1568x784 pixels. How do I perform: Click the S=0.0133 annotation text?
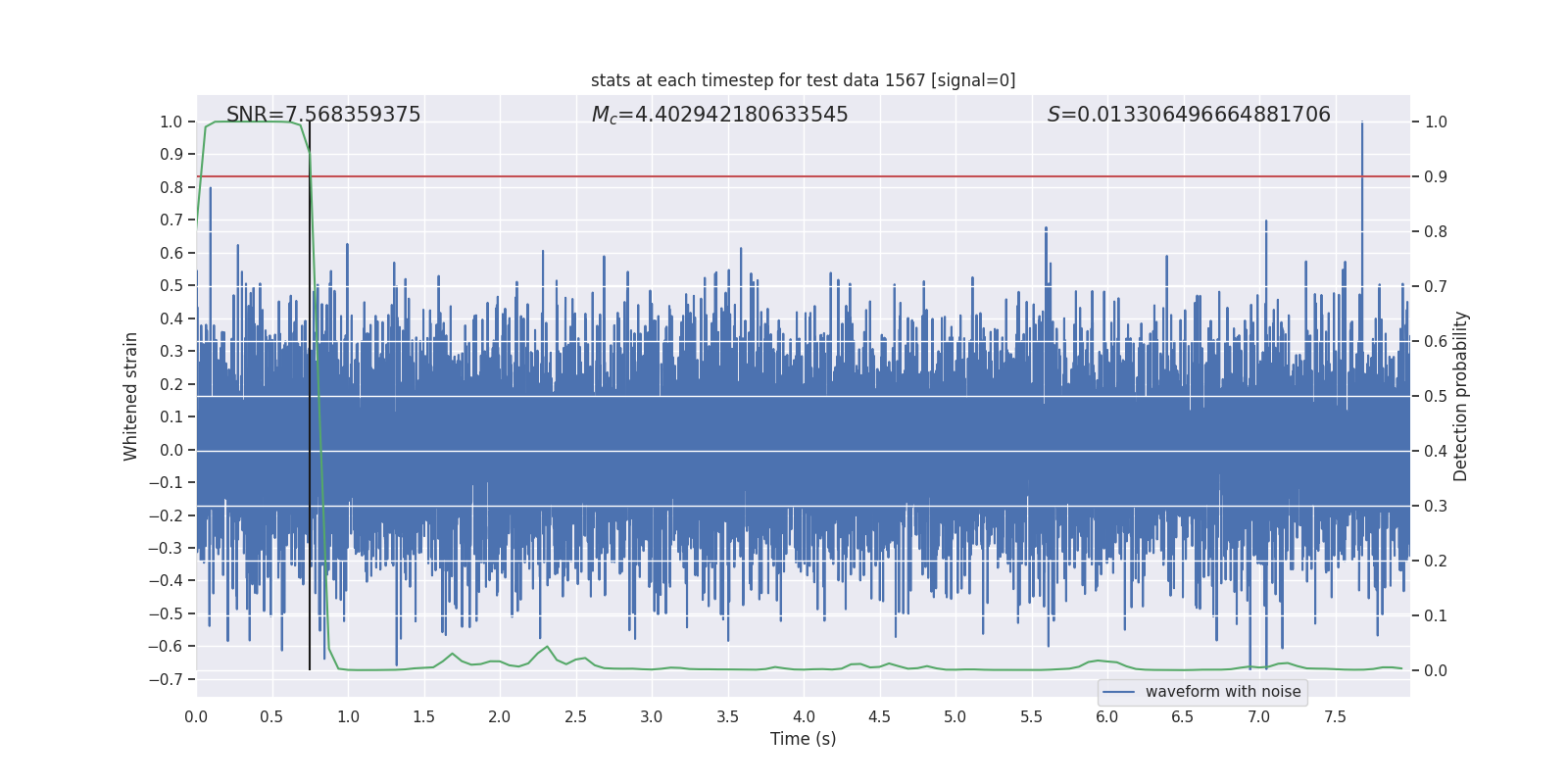point(1189,115)
